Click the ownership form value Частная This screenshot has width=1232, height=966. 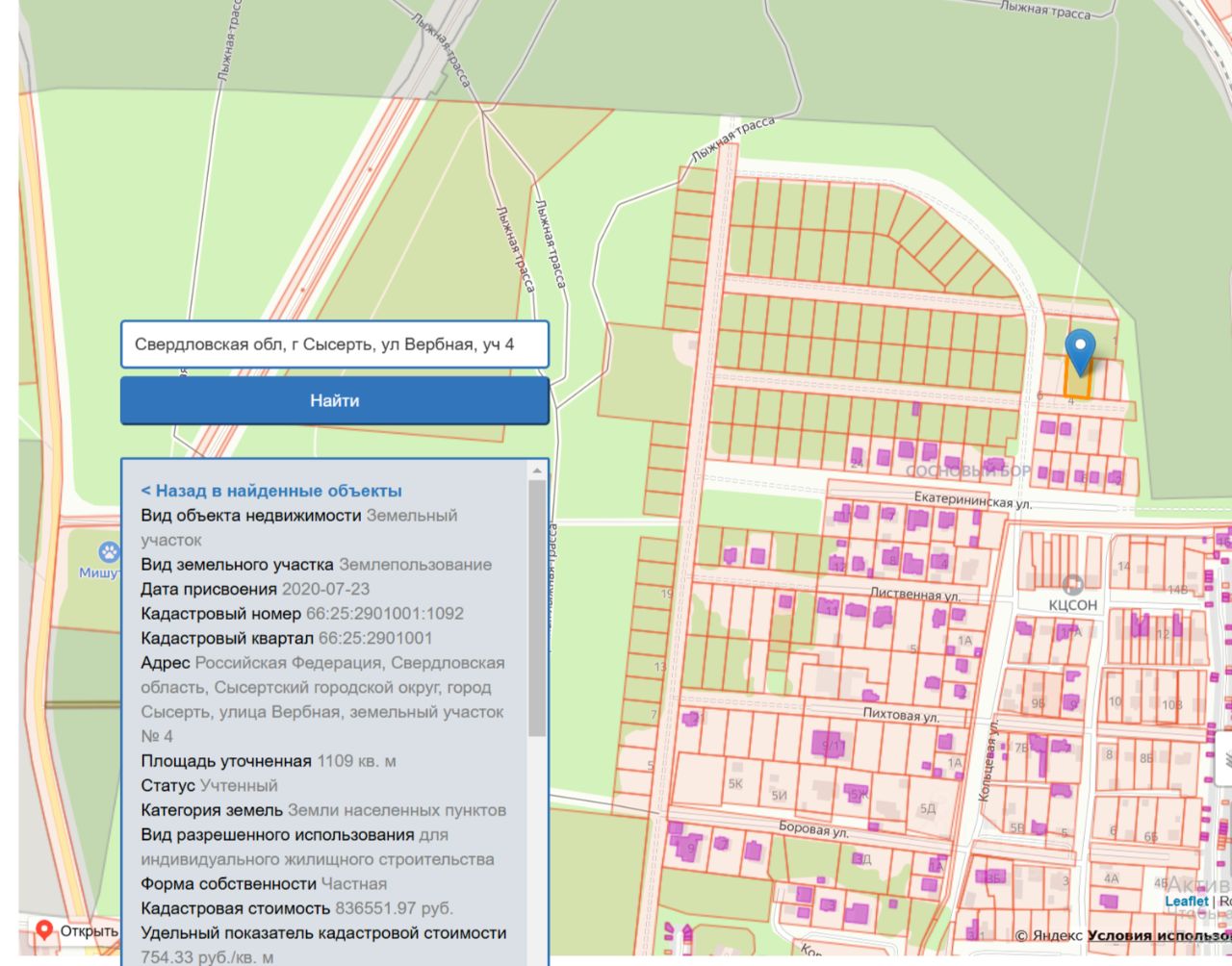354,883
